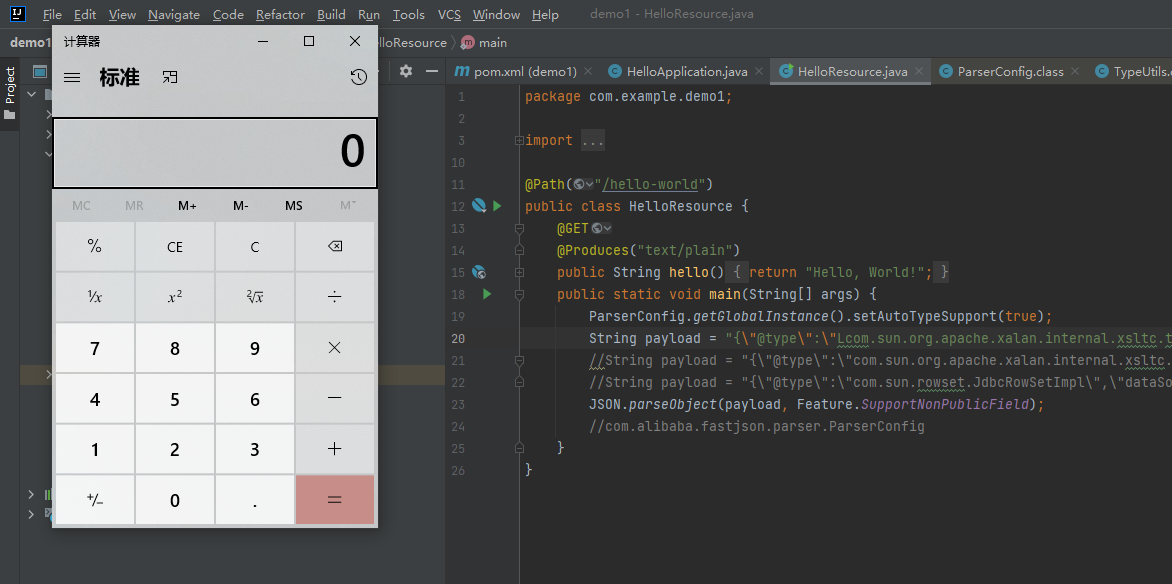Click the multiply key
This screenshot has width=1172, height=584.
(x=335, y=348)
